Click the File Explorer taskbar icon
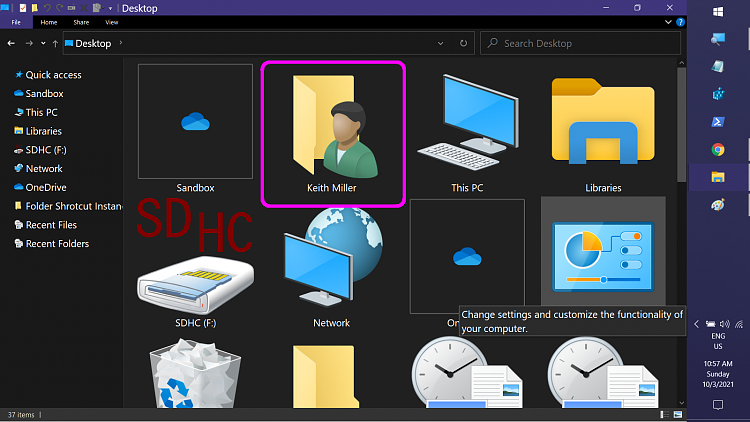 click(x=718, y=178)
